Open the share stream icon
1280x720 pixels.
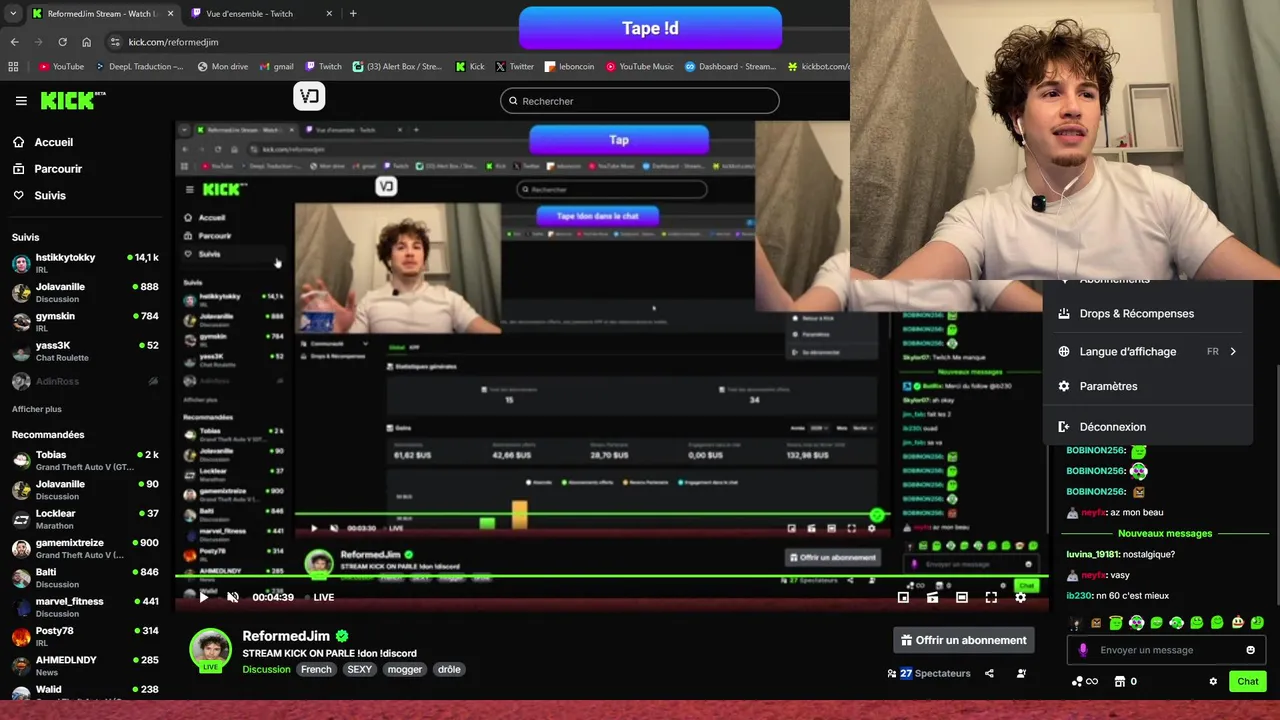989,673
